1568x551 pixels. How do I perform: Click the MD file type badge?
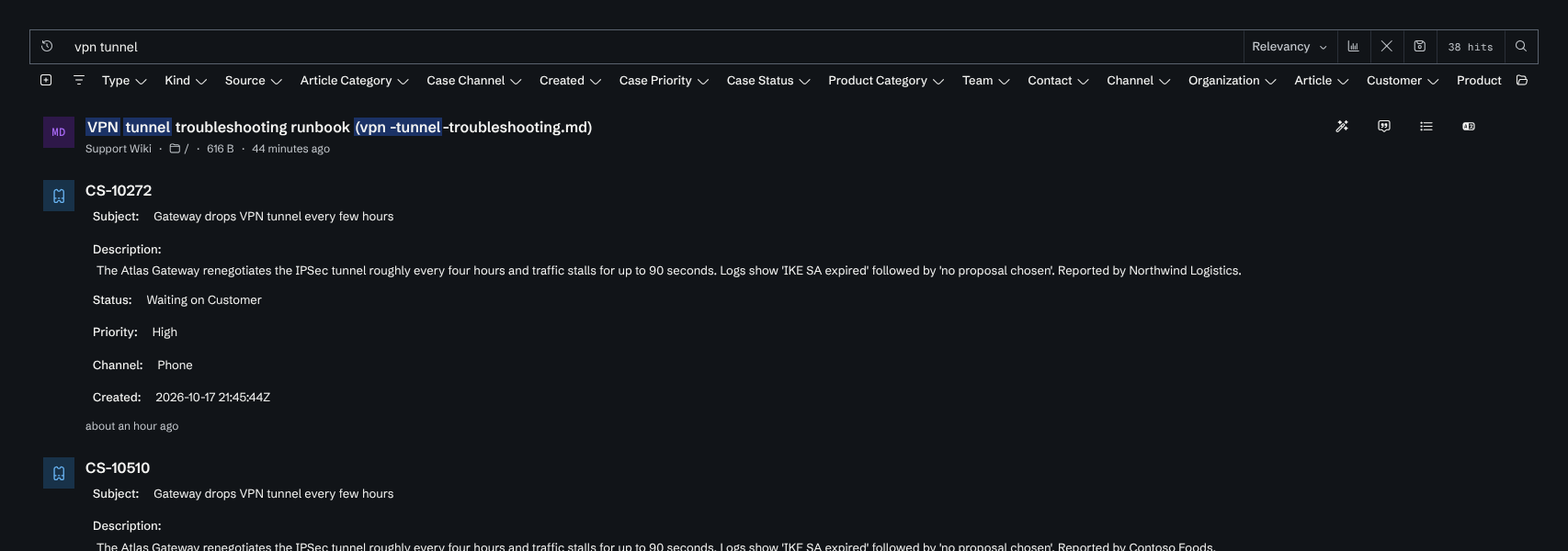[x=59, y=132]
